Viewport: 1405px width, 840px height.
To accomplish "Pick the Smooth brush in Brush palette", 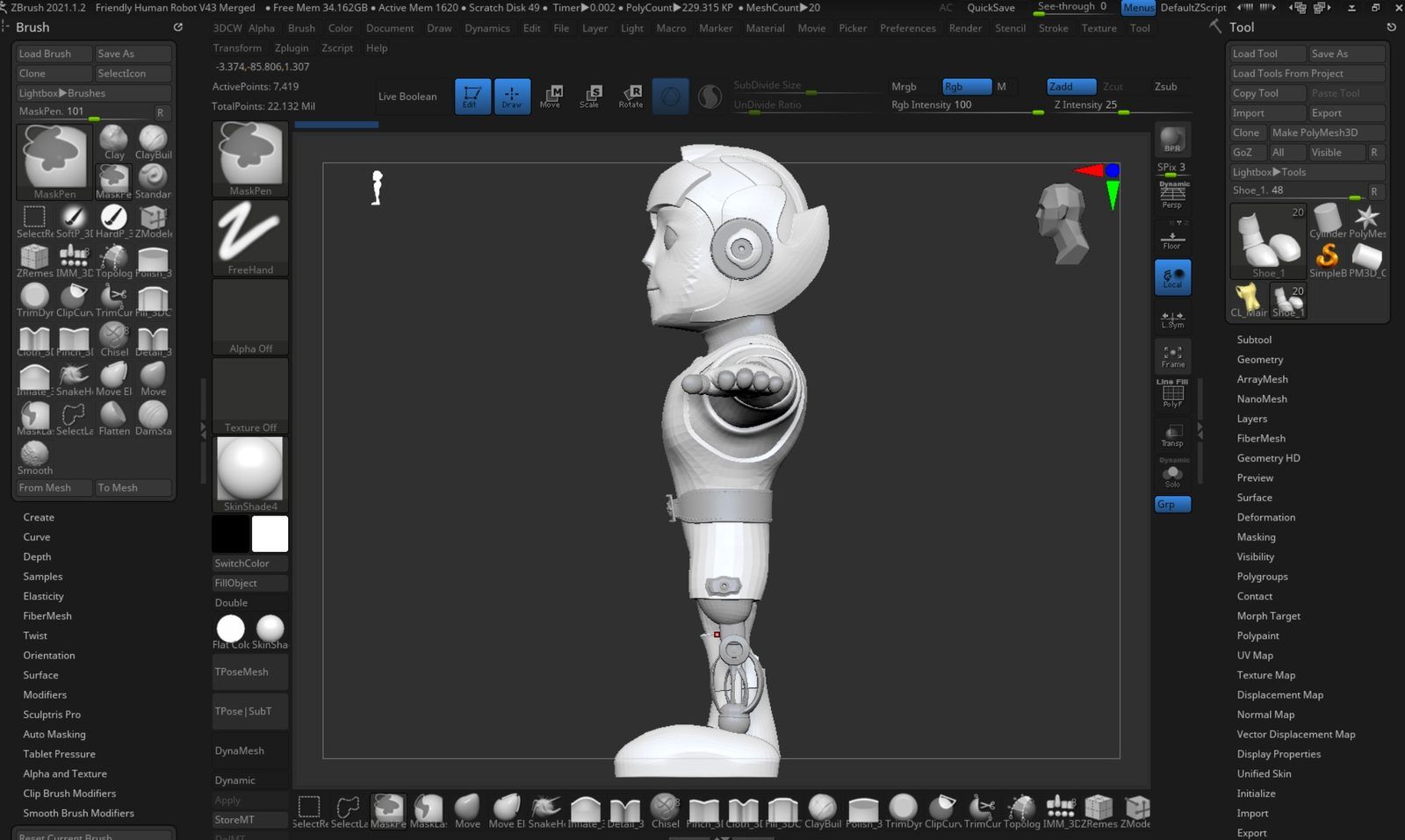I will [34, 457].
